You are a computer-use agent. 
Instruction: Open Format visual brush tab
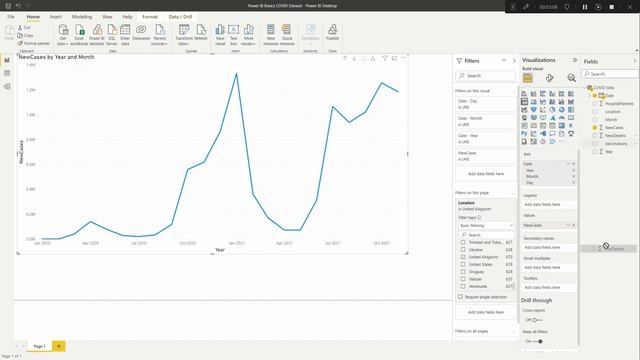tap(549, 78)
